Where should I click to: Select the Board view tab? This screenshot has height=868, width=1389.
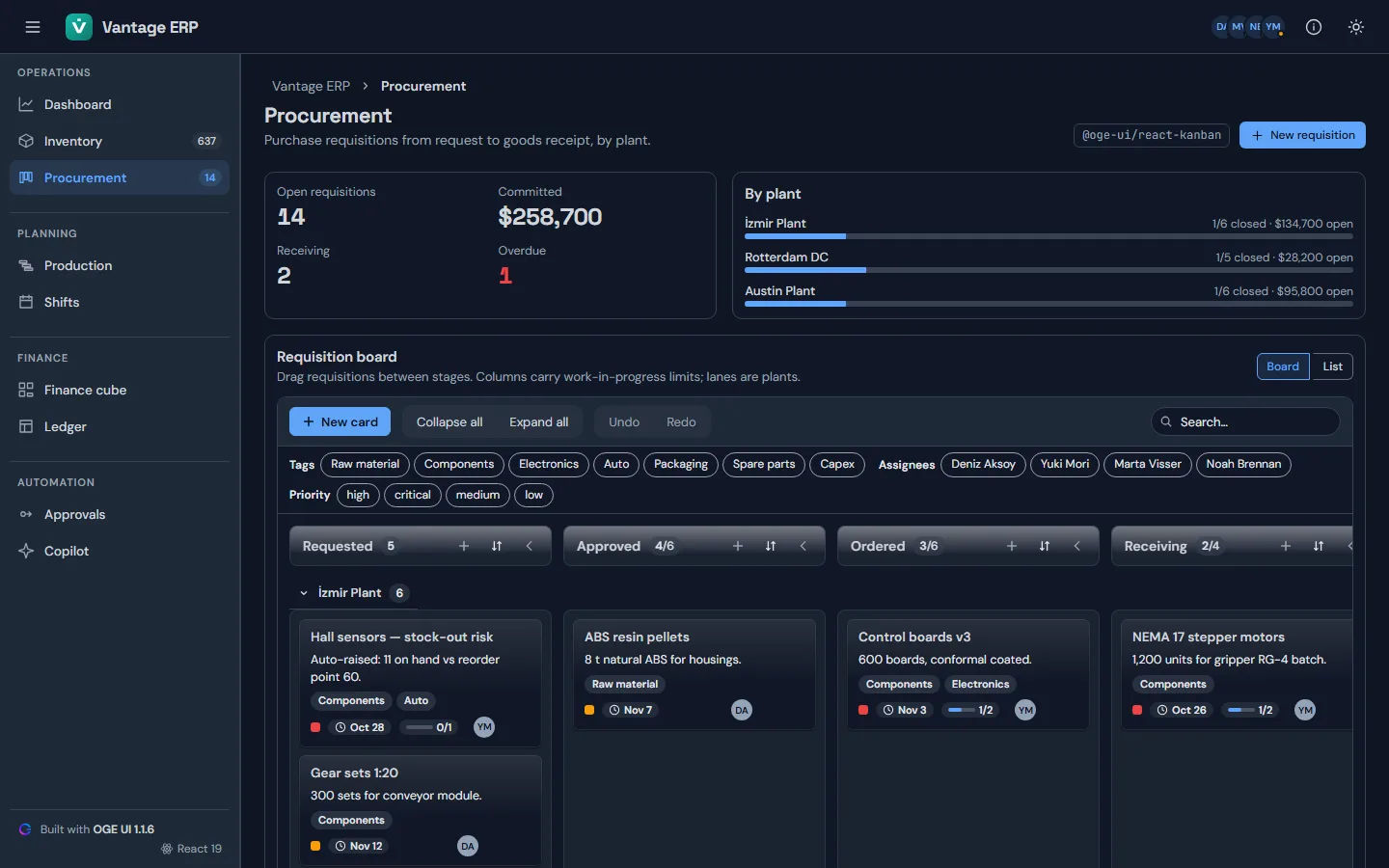coord(1283,366)
